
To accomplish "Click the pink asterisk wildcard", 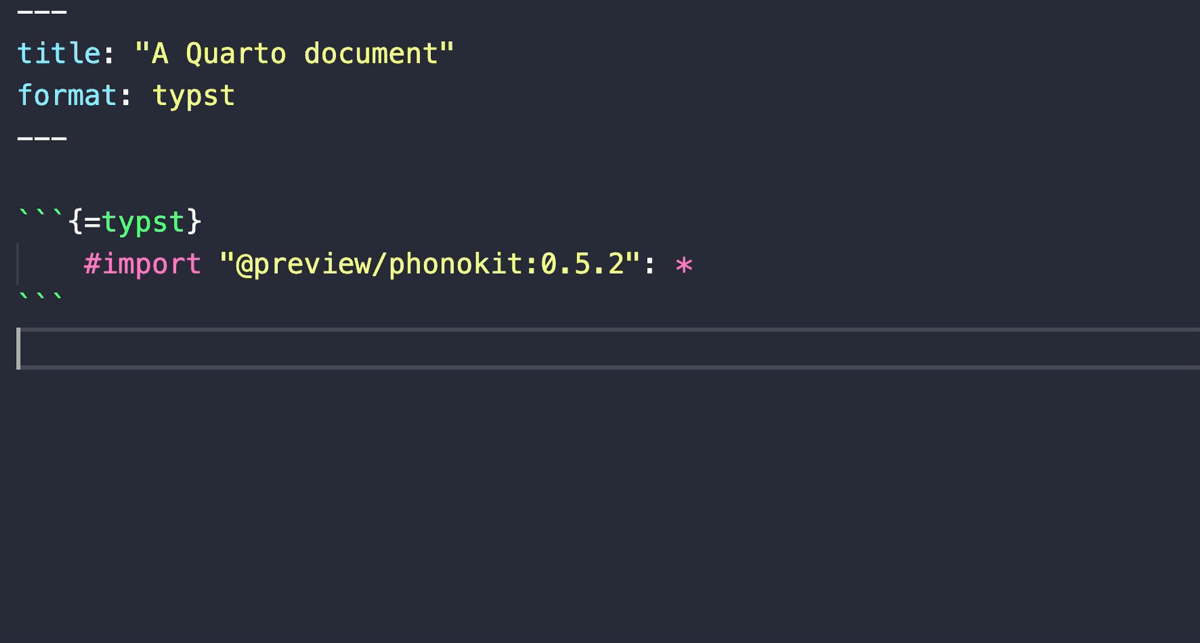I will (684, 267).
